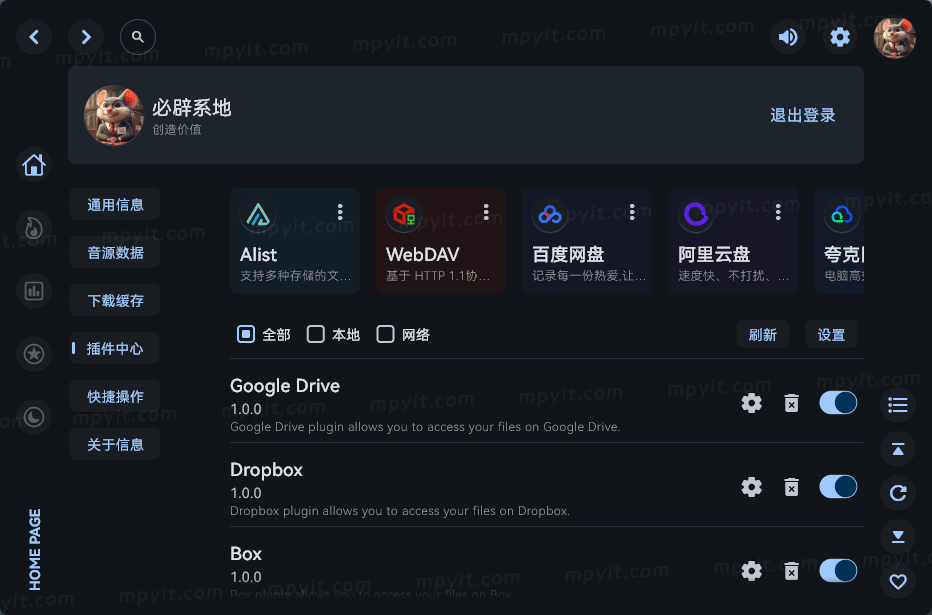Click the speaker volume icon
The height and width of the screenshot is (615, 932).
coord(788,37)
